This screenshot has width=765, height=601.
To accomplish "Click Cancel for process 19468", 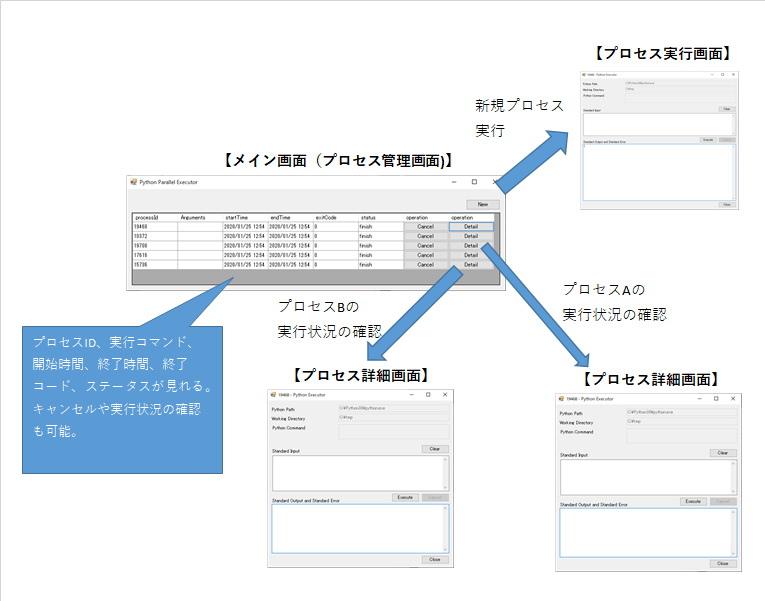I will [x=425, y=227].
